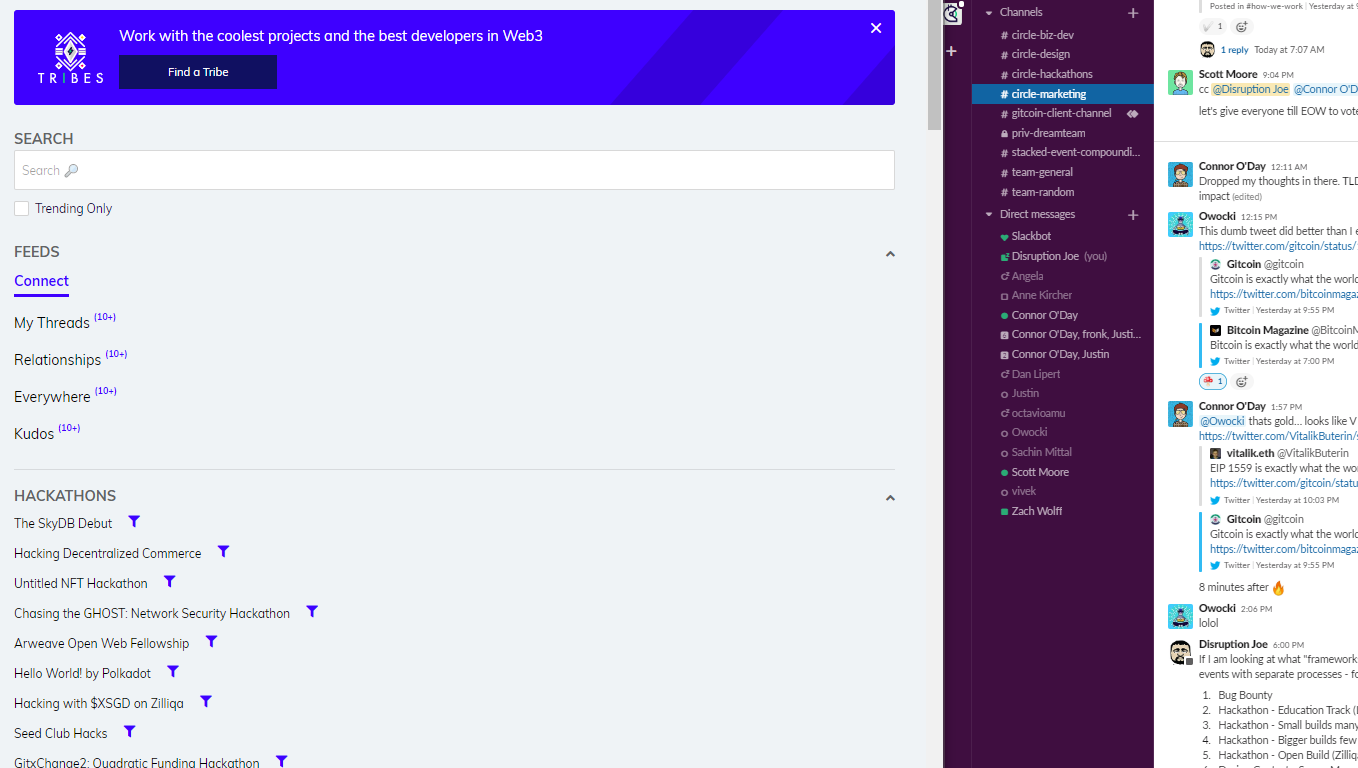Click Owocki's avatar on the 2:06 PM message
The width and height of the screenshot is (1358, 768).
[1181, 616]
